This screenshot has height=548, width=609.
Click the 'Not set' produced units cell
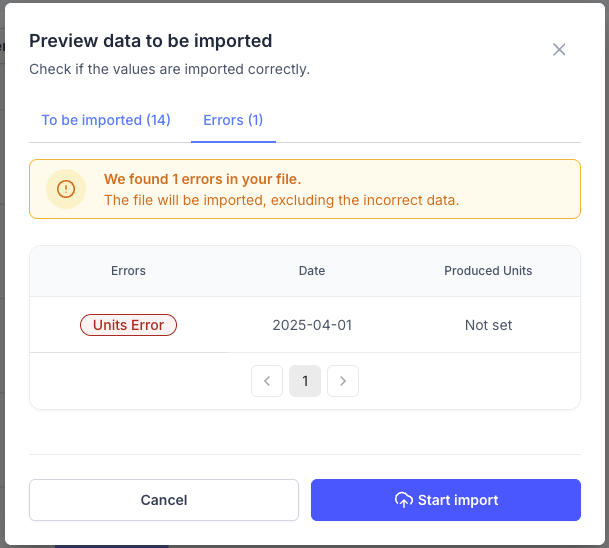[x=488, y=325]
